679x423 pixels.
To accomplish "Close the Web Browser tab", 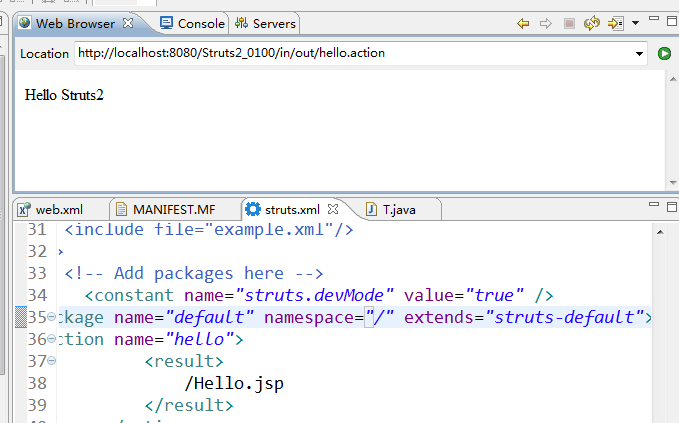I will [x=128, y=23].
